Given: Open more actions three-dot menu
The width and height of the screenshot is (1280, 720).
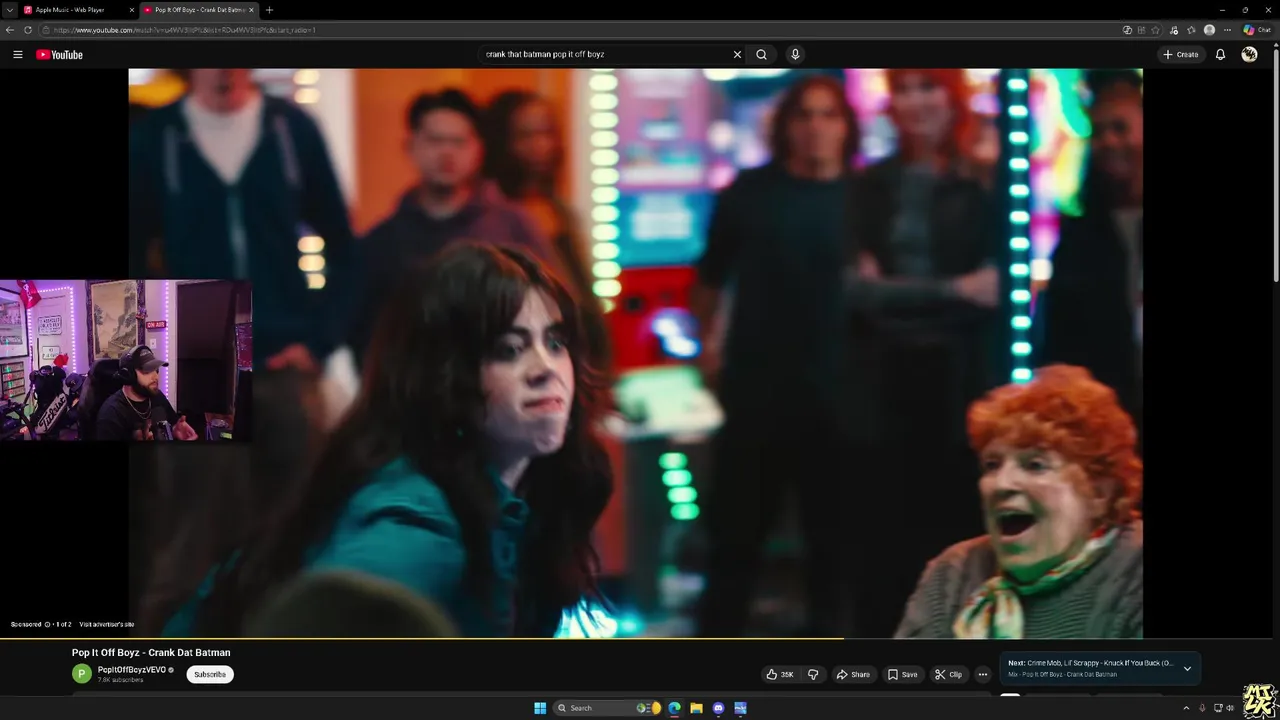Looking at the screenshot, I should 982,674.
